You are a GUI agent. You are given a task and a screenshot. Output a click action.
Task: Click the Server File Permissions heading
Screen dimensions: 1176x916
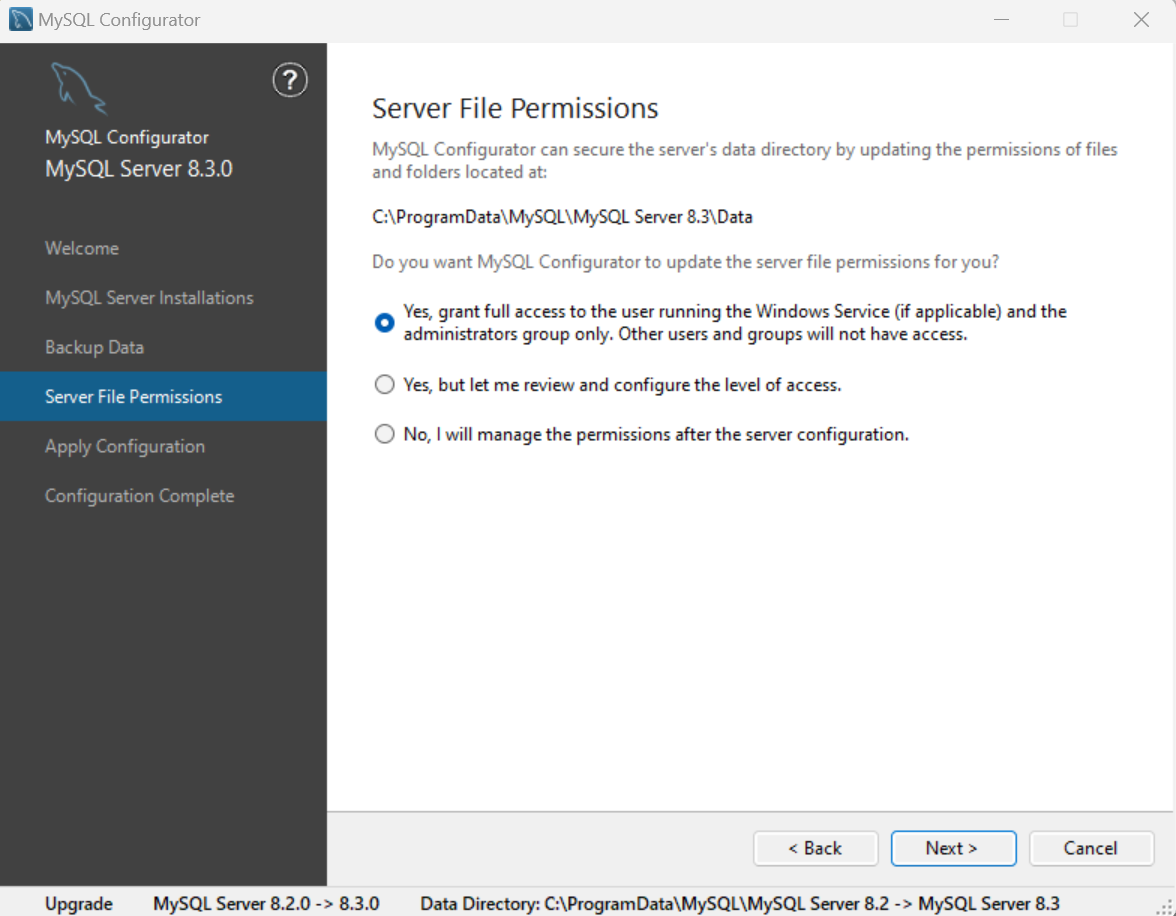515,108
